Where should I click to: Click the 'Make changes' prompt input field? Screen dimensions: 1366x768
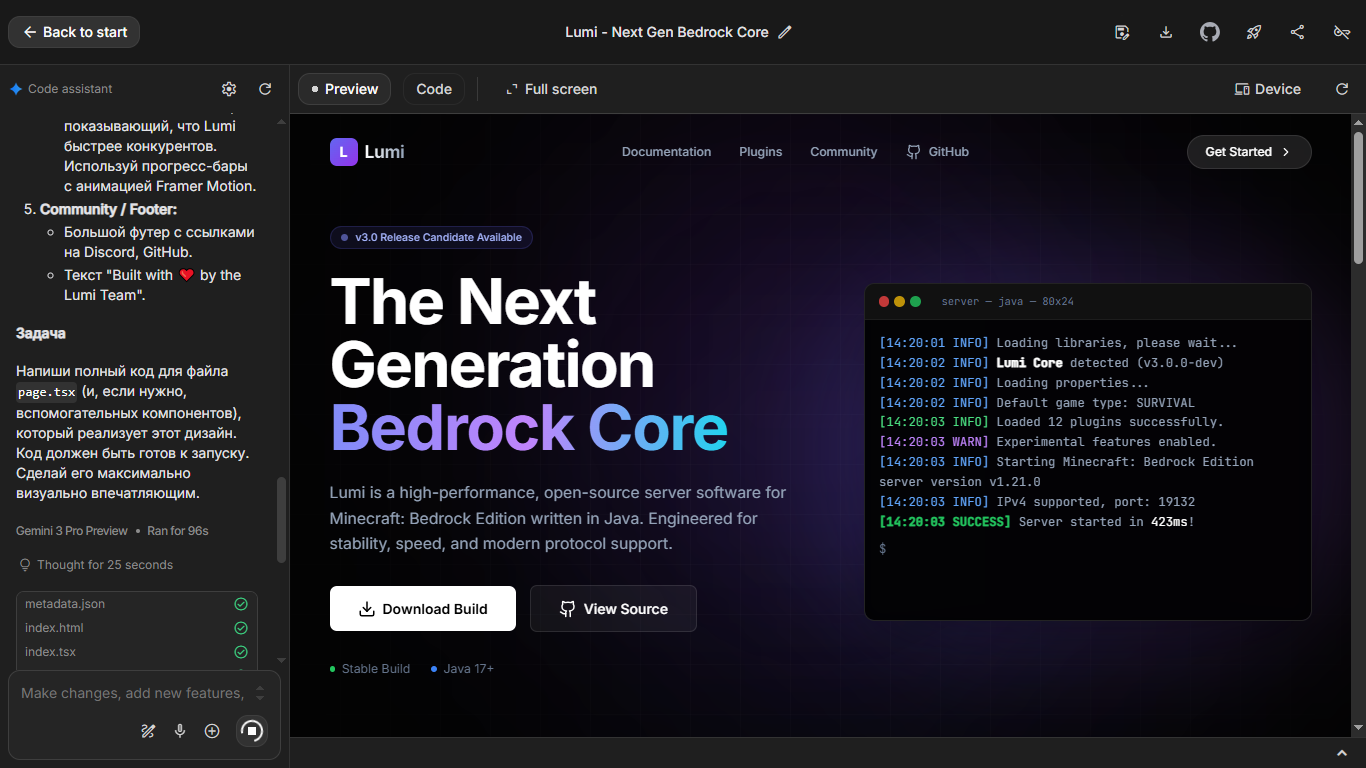click(132, 693)
